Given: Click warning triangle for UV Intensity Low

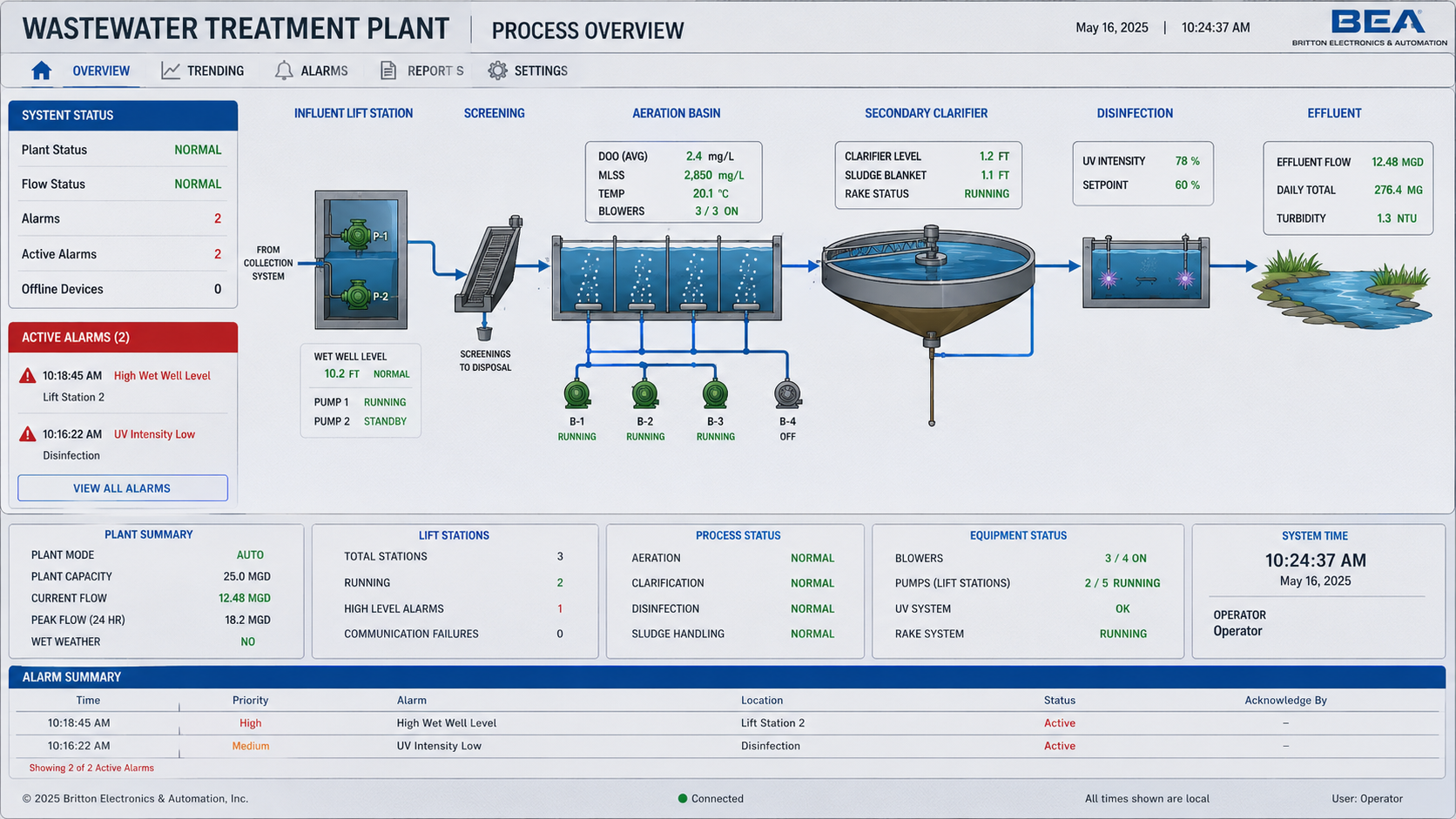Looking at the screenshot, I should click(28, 434).
